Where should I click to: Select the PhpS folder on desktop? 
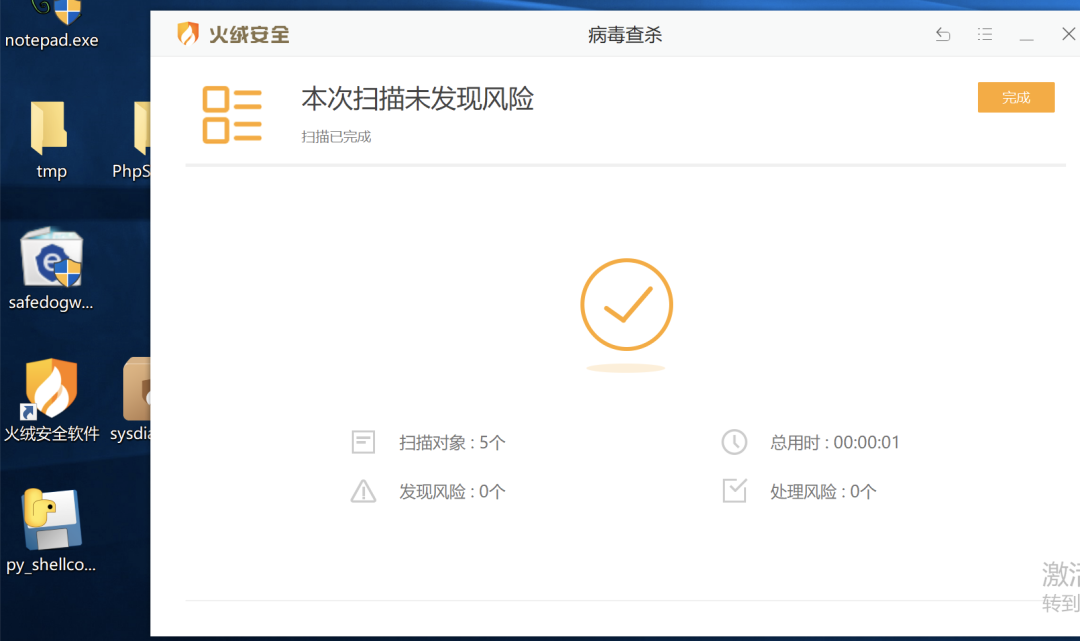[x=134, y=140]
